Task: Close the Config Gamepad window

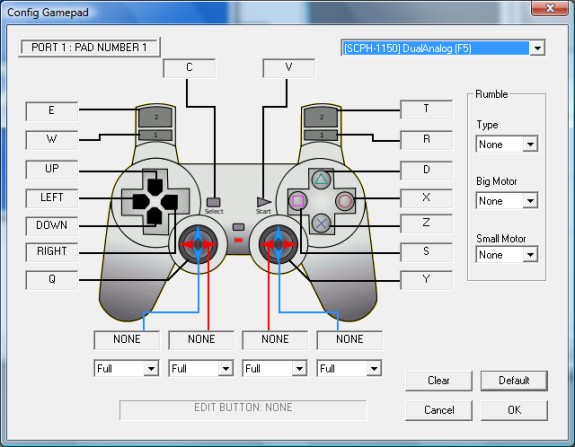Action: (550, 9)
